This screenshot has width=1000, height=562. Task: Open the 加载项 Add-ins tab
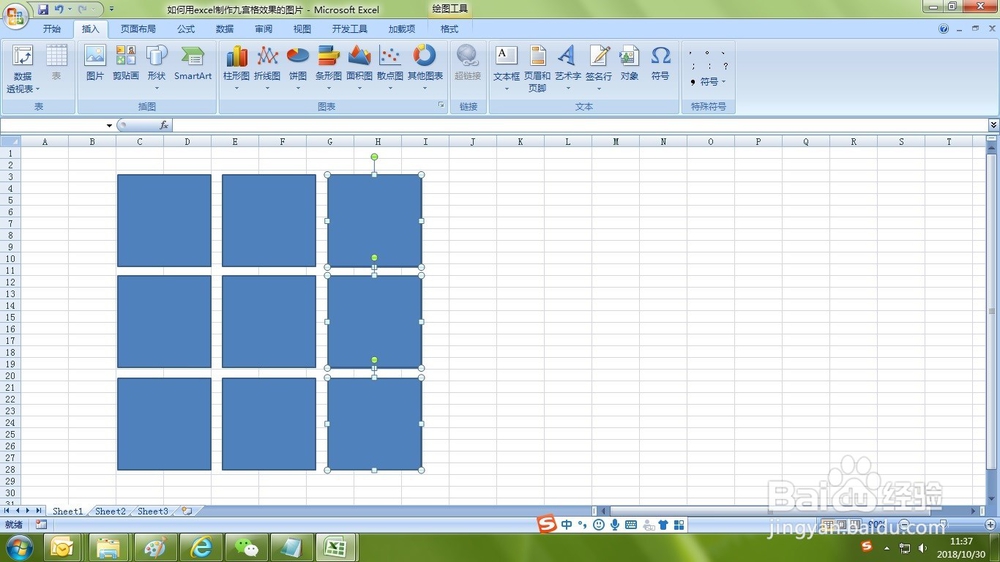click(x=401, y=29)
